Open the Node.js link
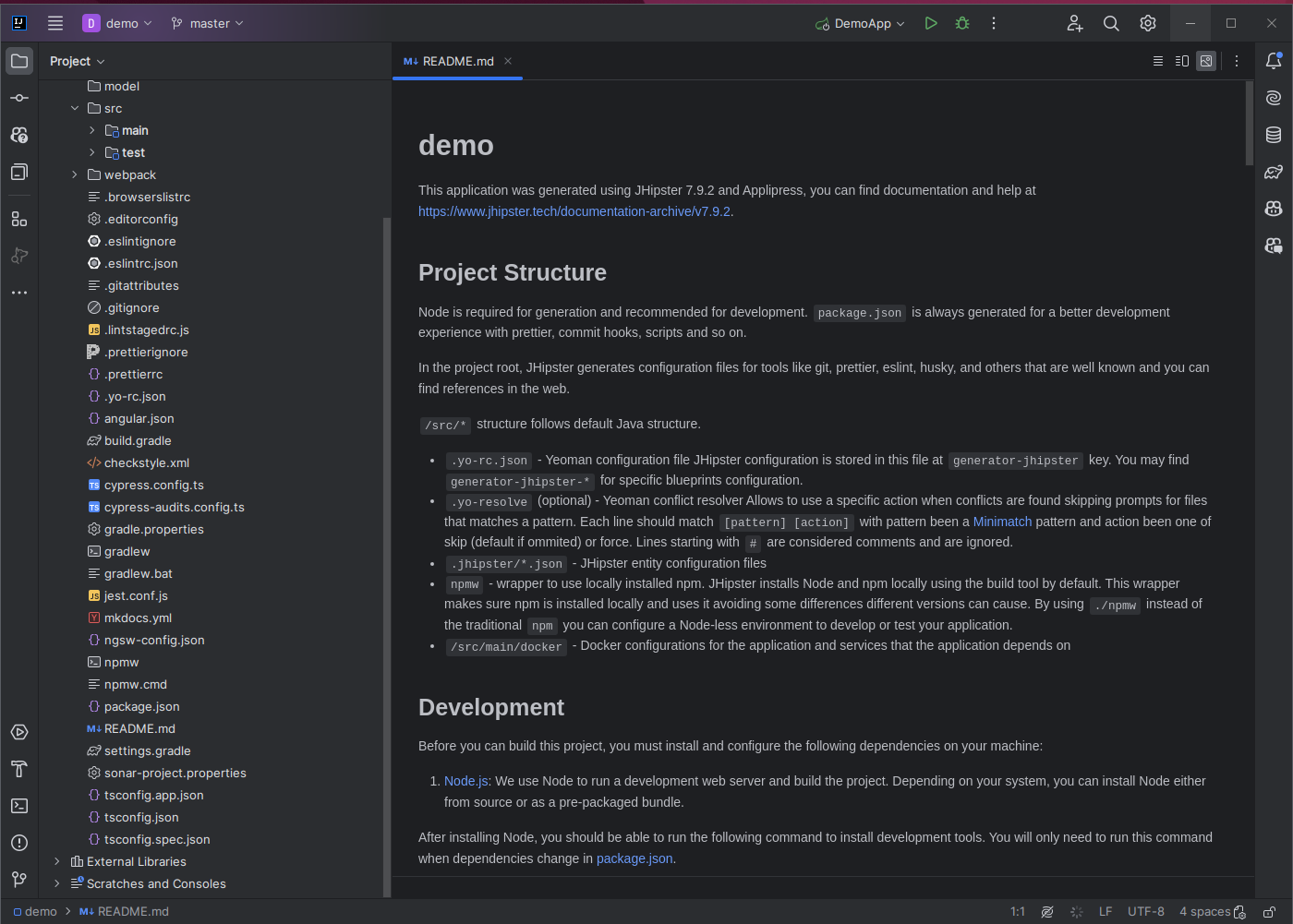Image resolution: width=1293 pixels, height=924 pixels. [465, 781]
